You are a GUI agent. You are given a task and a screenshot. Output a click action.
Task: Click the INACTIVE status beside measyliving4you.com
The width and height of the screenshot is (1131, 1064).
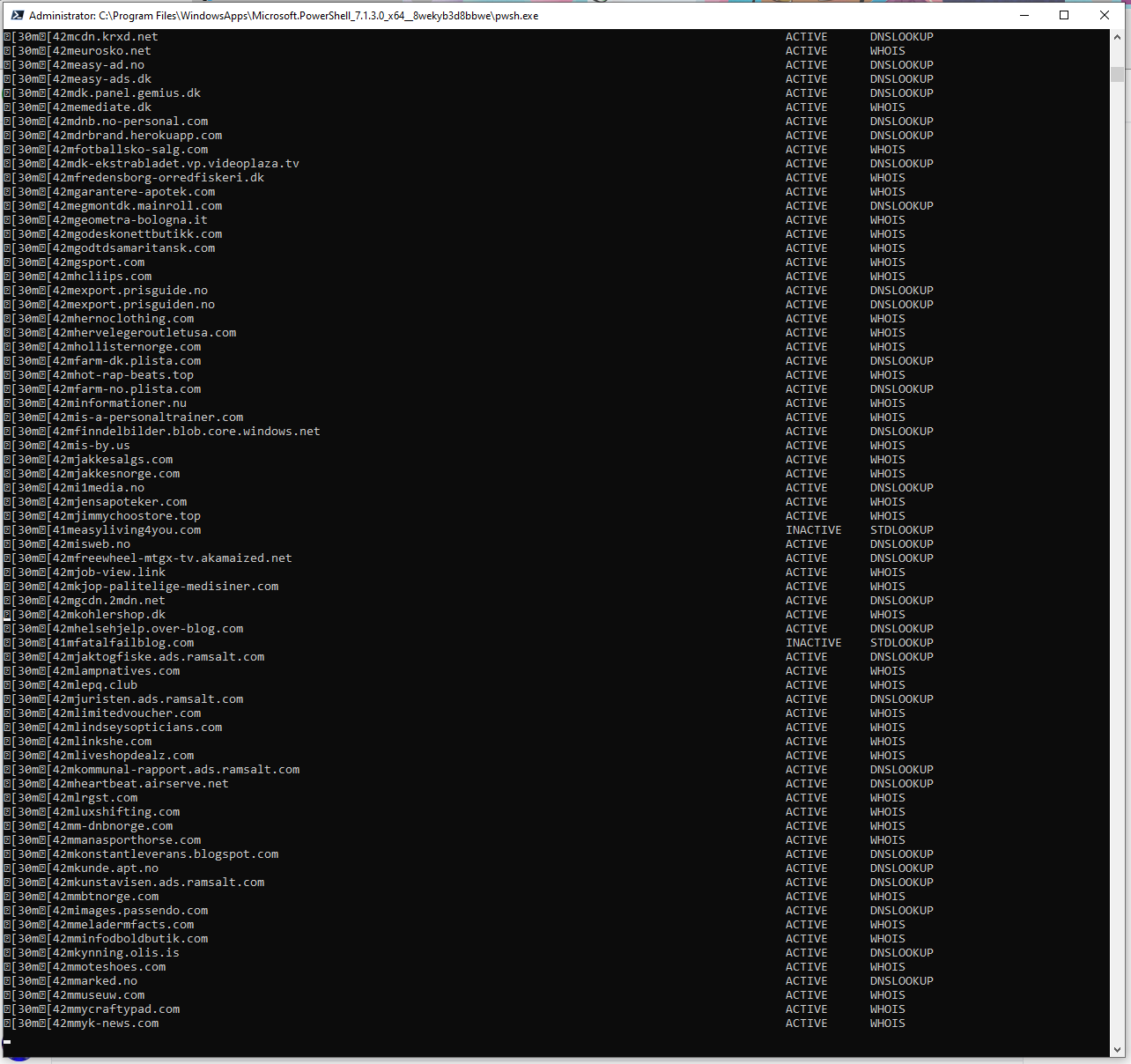click(813, 529)
